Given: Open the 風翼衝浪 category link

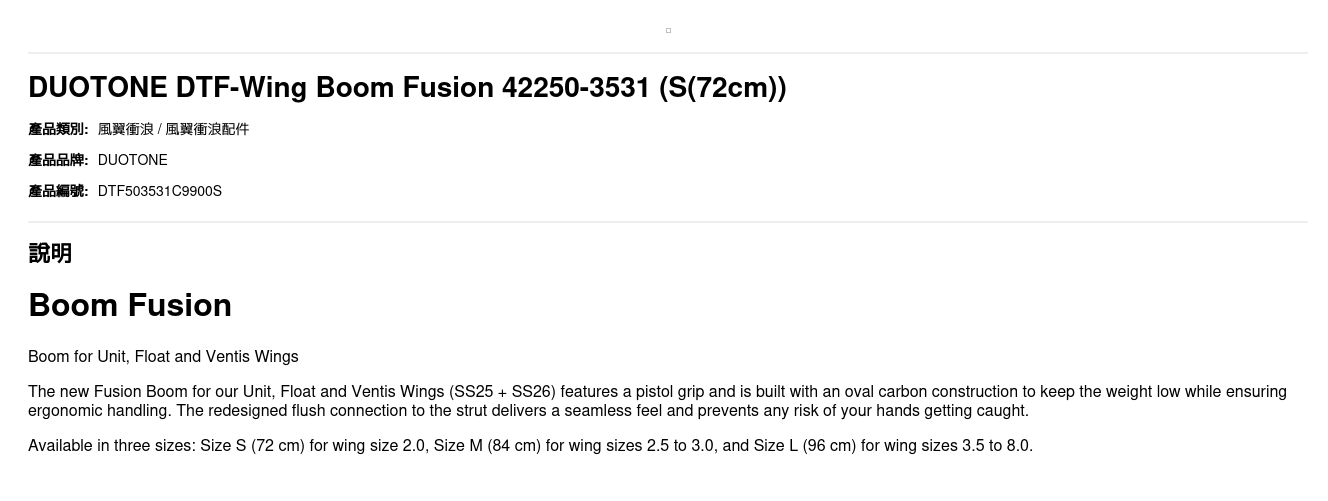Looking at the screenshot, I should point(125,129).
